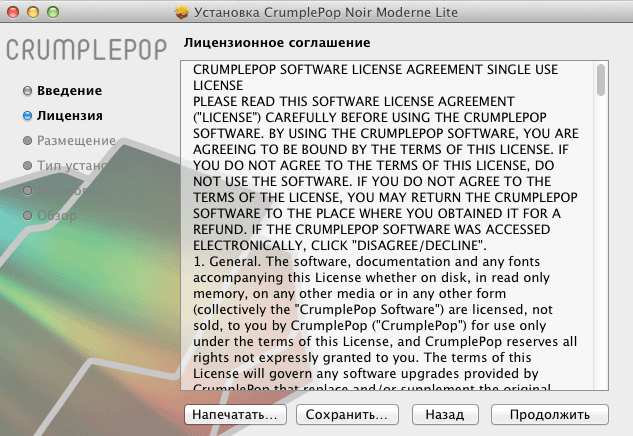
Task: Click the blue bullet next to Лицензия
Action: click(x=27, y=116)
